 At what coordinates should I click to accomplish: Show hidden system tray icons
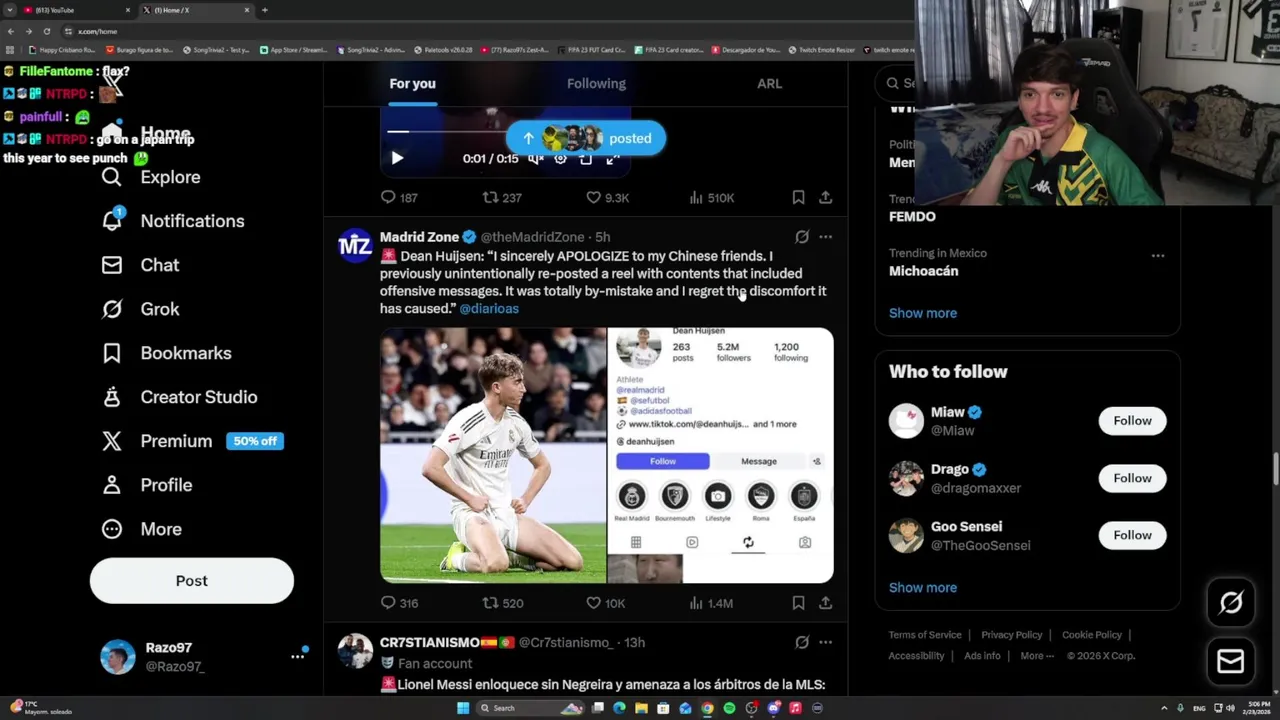point(1164,708)
